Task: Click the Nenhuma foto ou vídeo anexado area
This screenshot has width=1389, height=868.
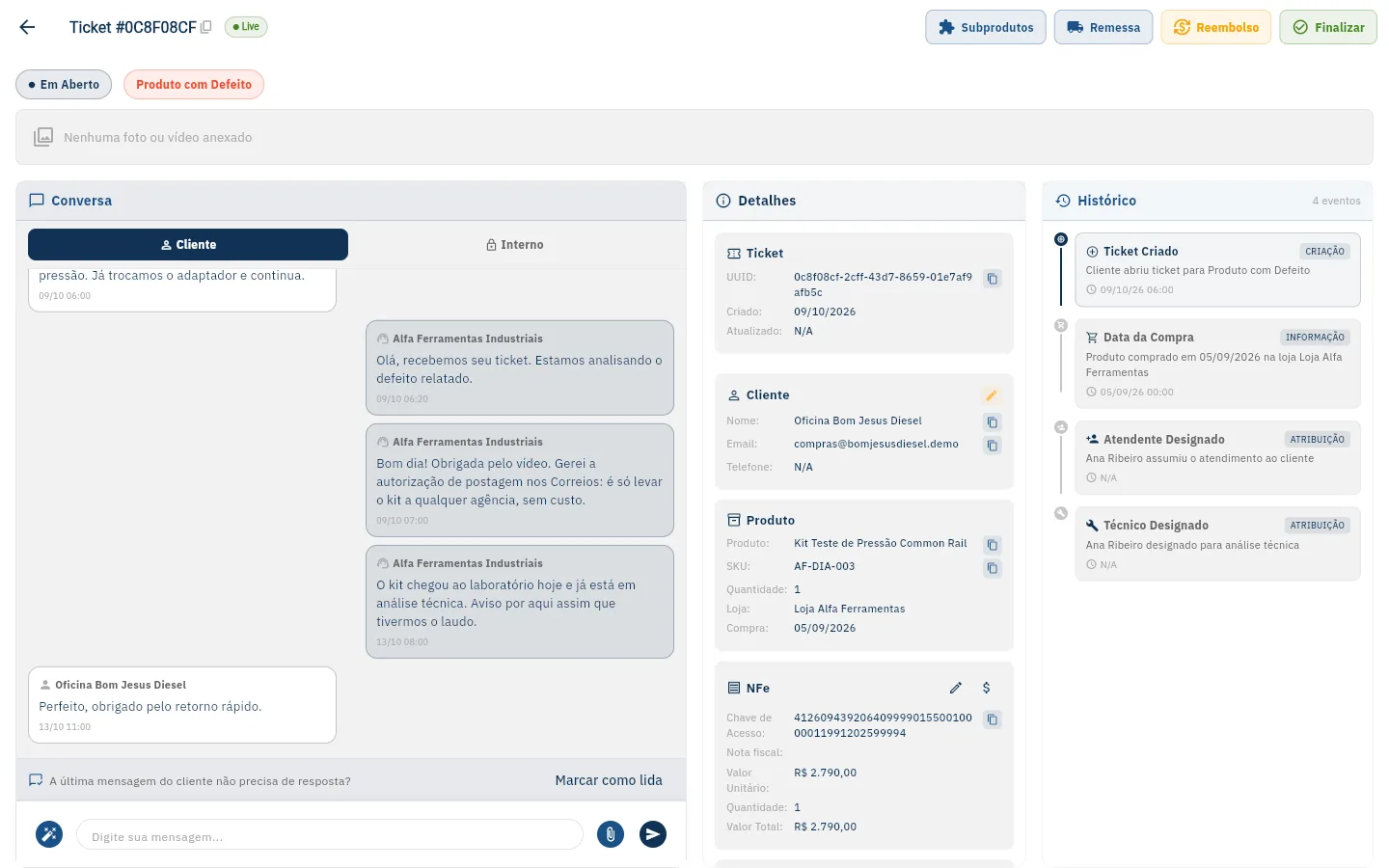Action: tap(694, 137)
